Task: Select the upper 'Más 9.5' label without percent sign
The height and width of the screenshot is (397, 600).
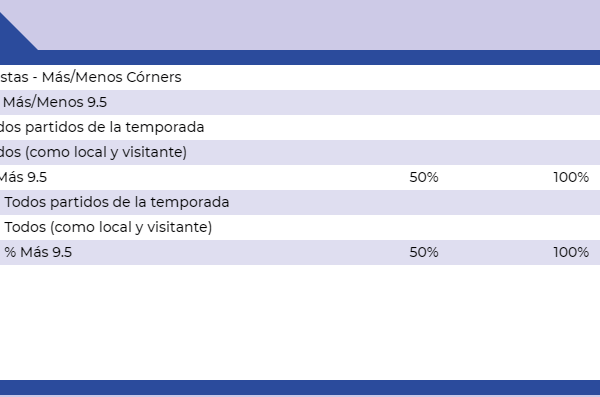Action: click(23, 177)
